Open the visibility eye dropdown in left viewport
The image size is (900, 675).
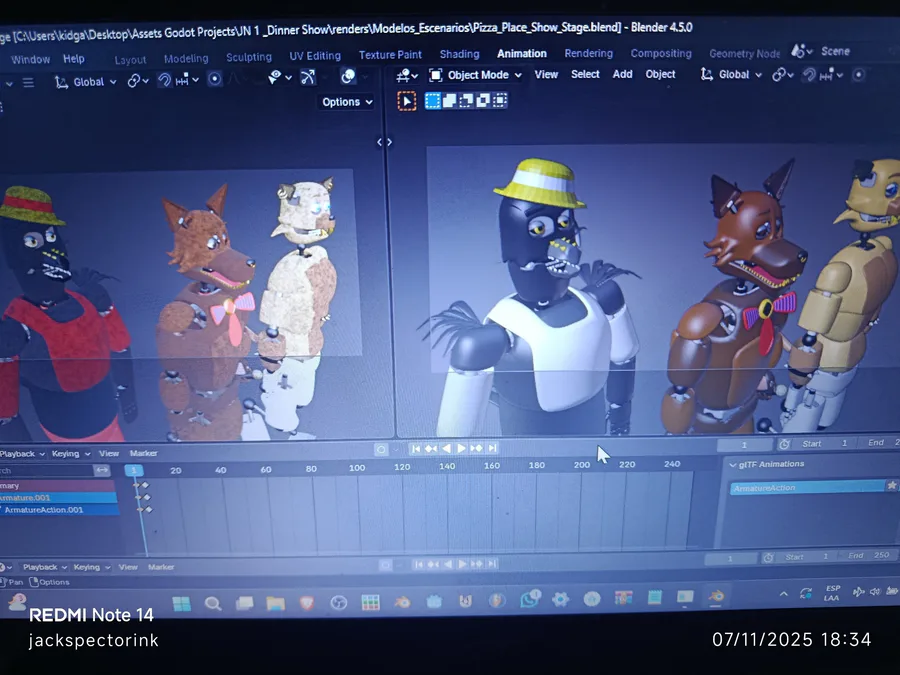(280, 77)
